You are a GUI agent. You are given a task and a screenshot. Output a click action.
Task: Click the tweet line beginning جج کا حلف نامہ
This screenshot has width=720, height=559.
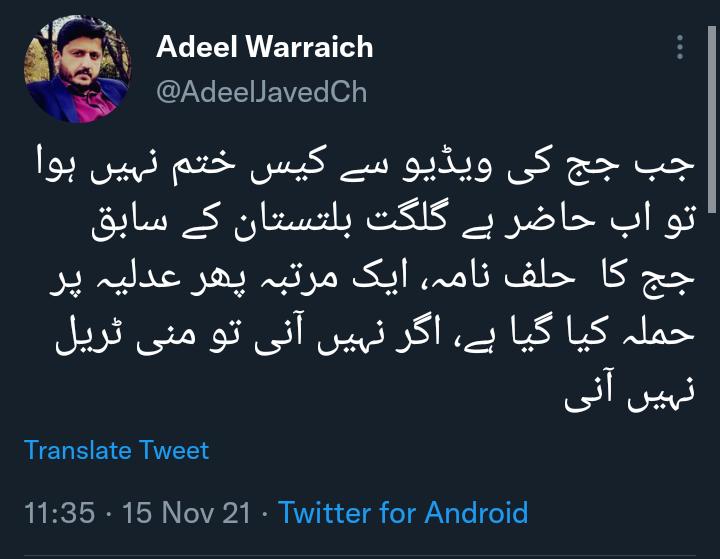372,280
